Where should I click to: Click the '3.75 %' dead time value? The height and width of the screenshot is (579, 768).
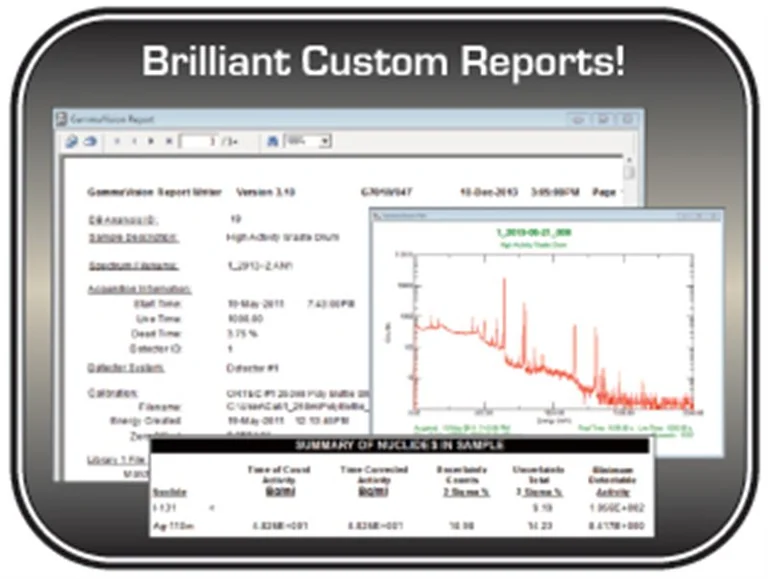click(243, 334)
